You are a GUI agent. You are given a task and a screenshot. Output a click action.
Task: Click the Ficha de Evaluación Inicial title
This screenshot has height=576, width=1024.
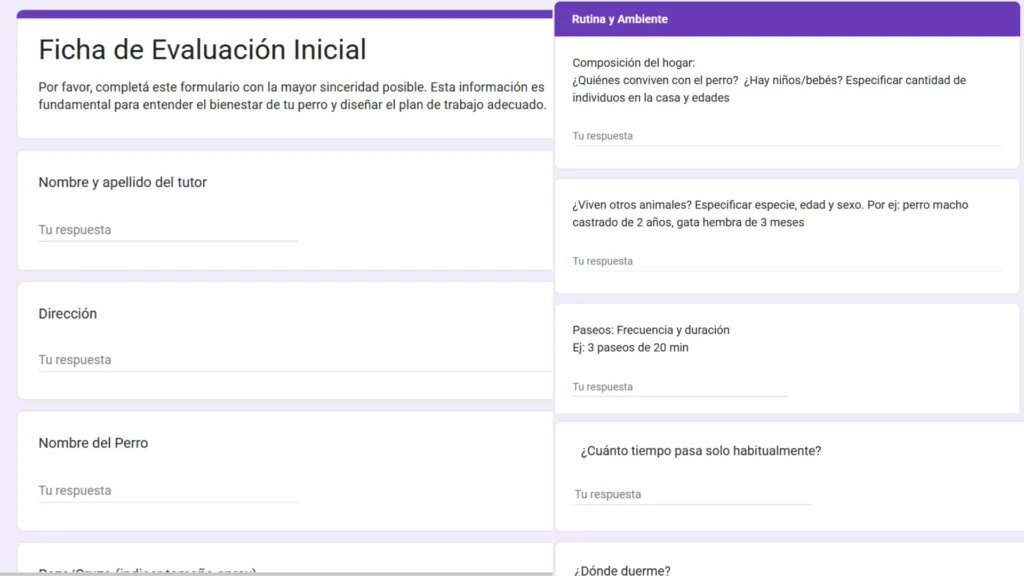202,49
